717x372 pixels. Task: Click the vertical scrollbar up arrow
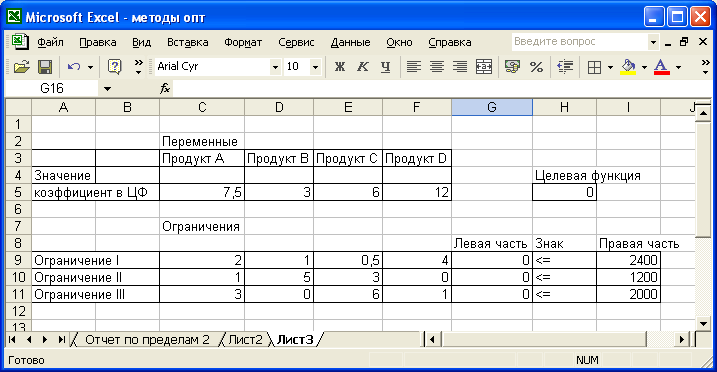[703, 112]
